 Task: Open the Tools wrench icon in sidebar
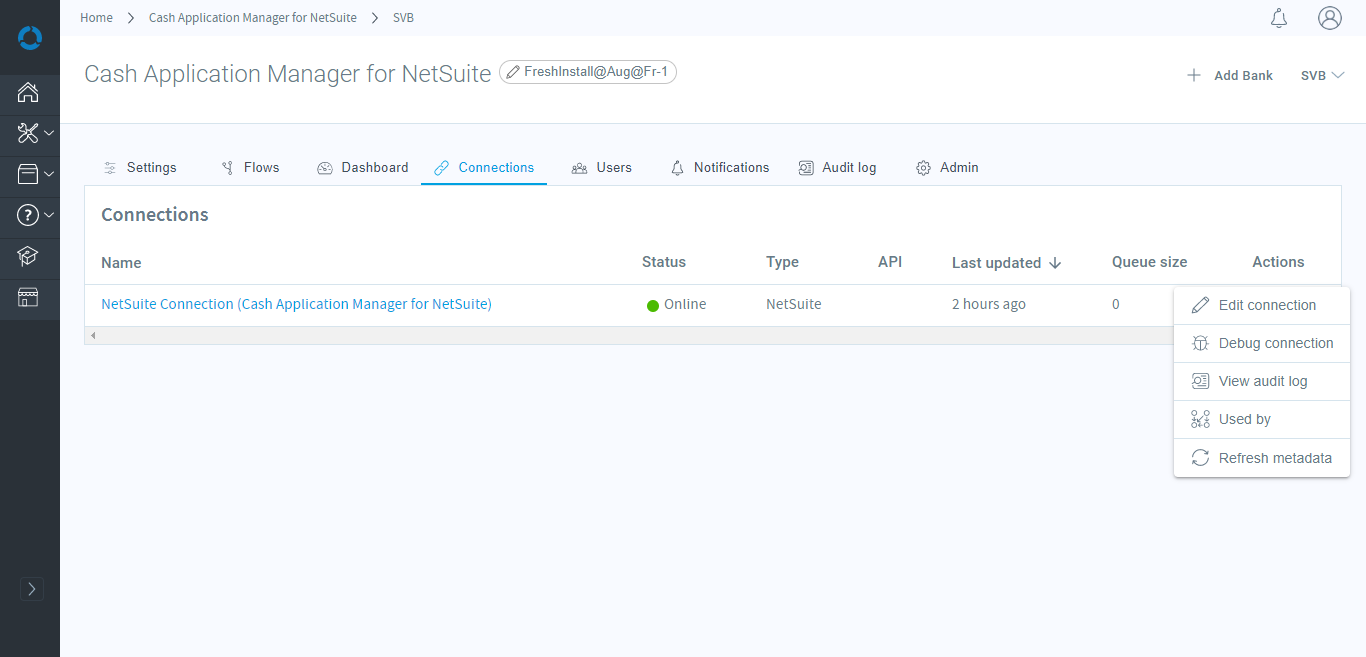pyautogui.click(x=29, y=133)
